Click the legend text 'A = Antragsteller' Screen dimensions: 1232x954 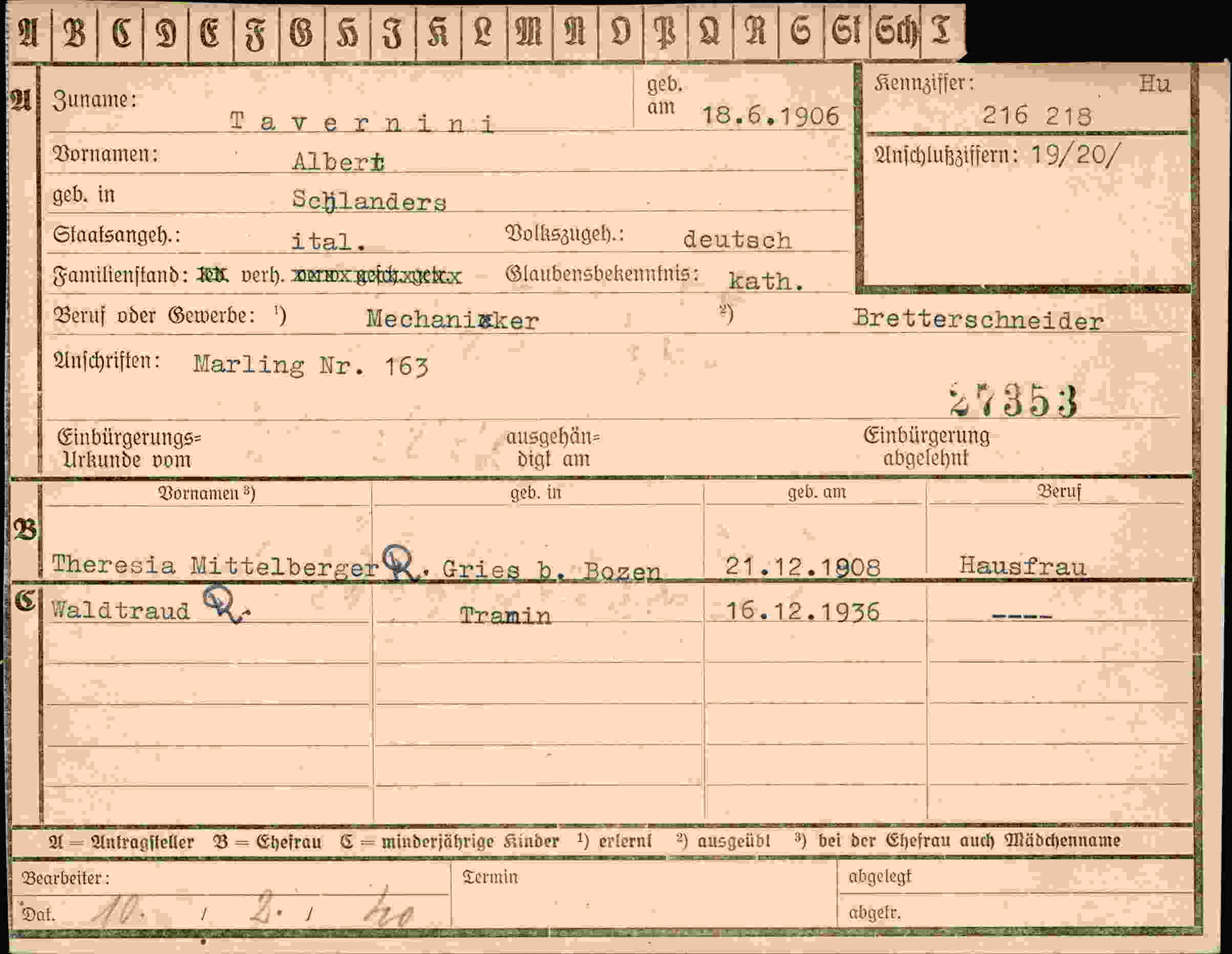point(121,842)
